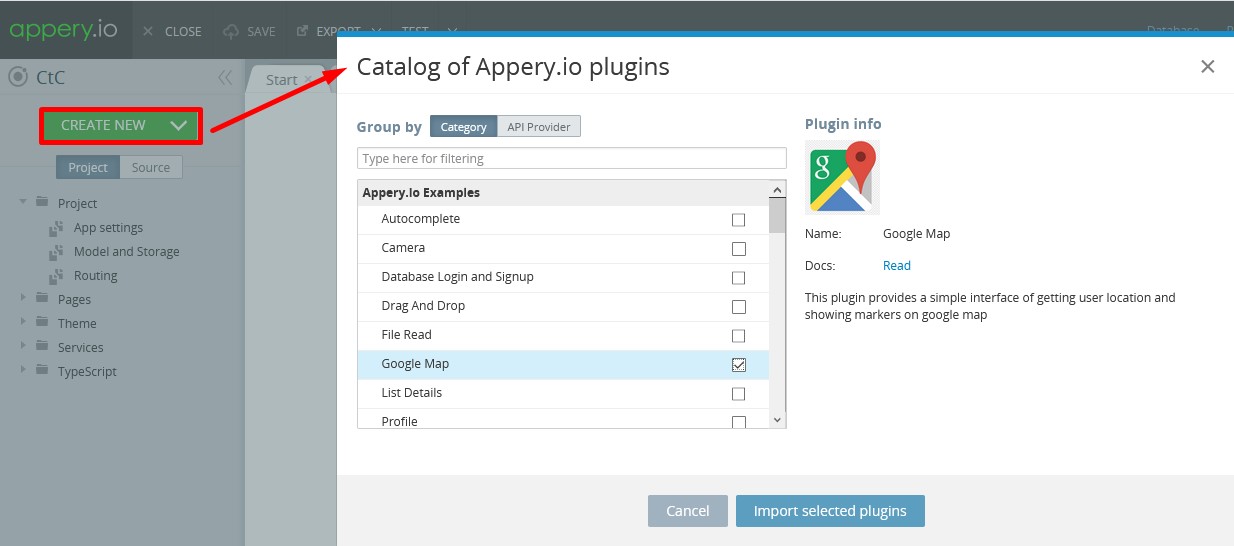This screenshot has width=1234, height=546.
Task: Expand the TypeScript folder
Action: [x=23, y=370]
